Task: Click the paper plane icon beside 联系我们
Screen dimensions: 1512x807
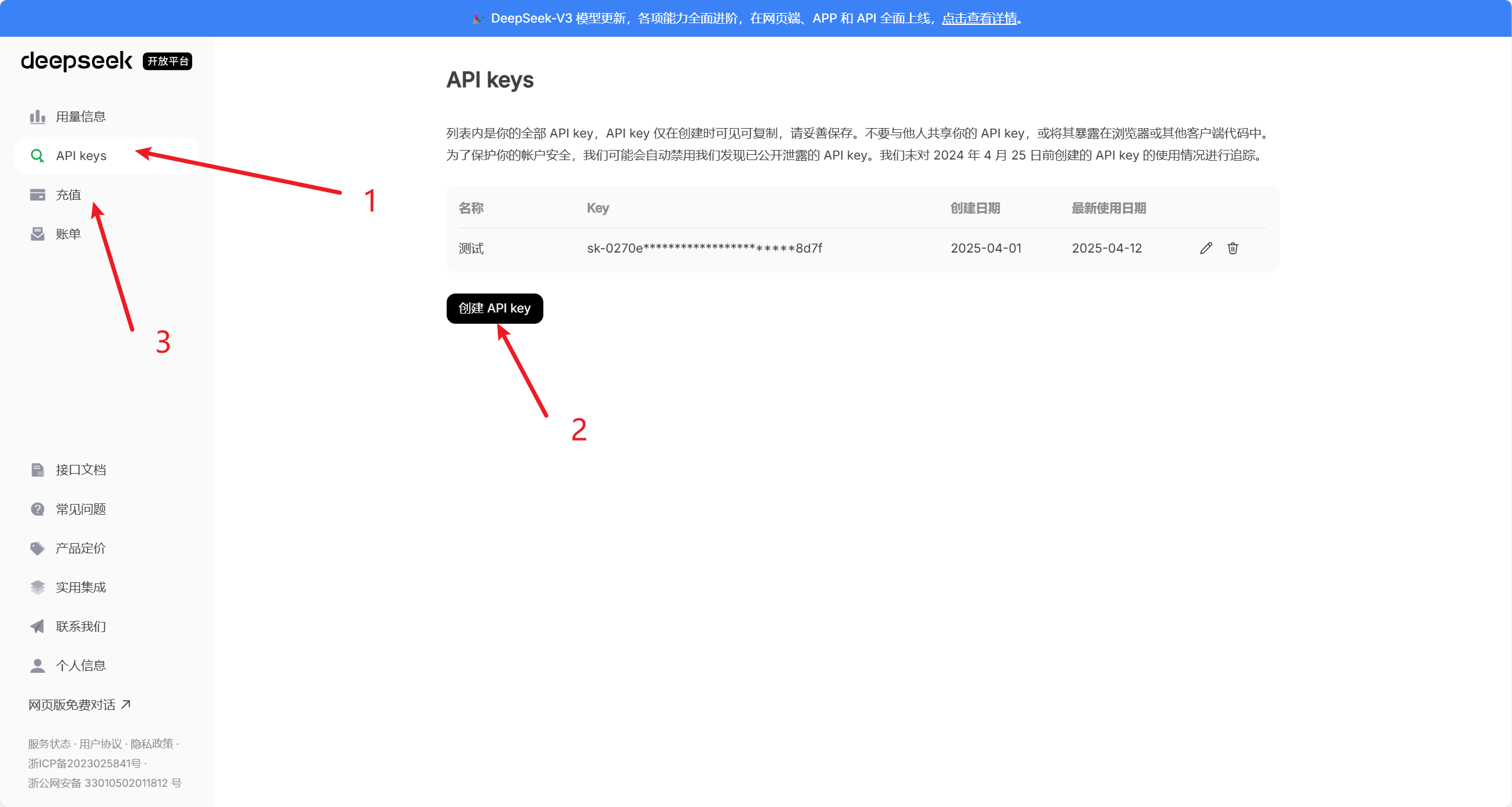Action: (x=37, y=627)
